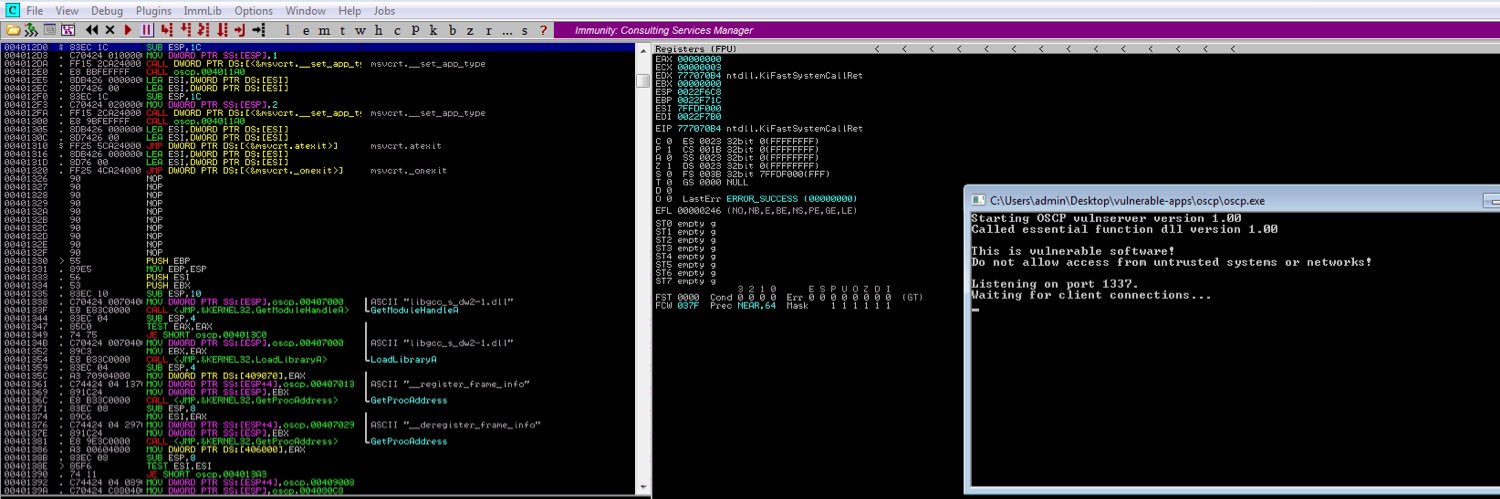
Task: Select the LastErr ERROR_SUCCESS line
Action: (767, 198)
